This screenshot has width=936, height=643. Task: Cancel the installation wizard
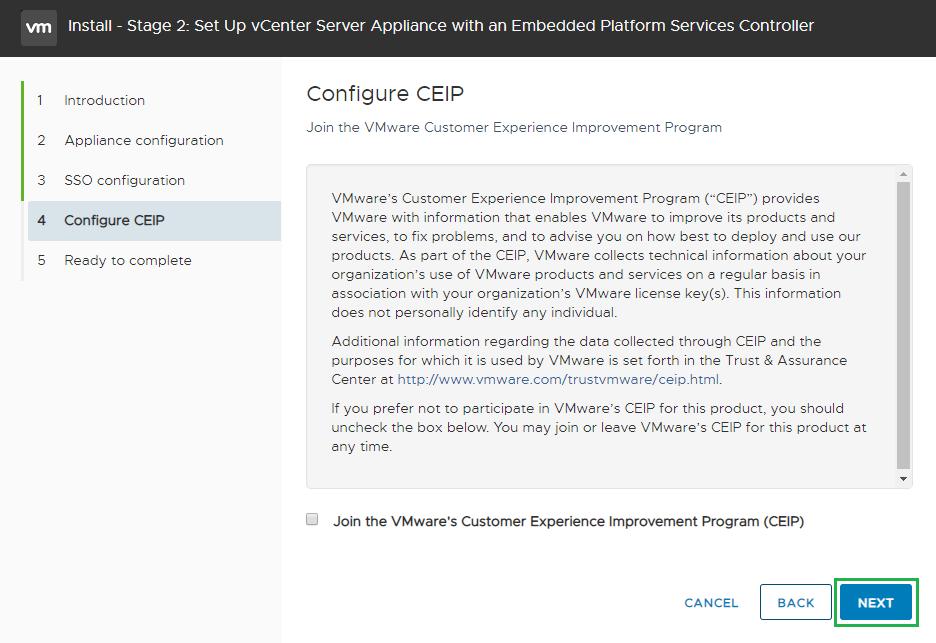tap(711, 603)
